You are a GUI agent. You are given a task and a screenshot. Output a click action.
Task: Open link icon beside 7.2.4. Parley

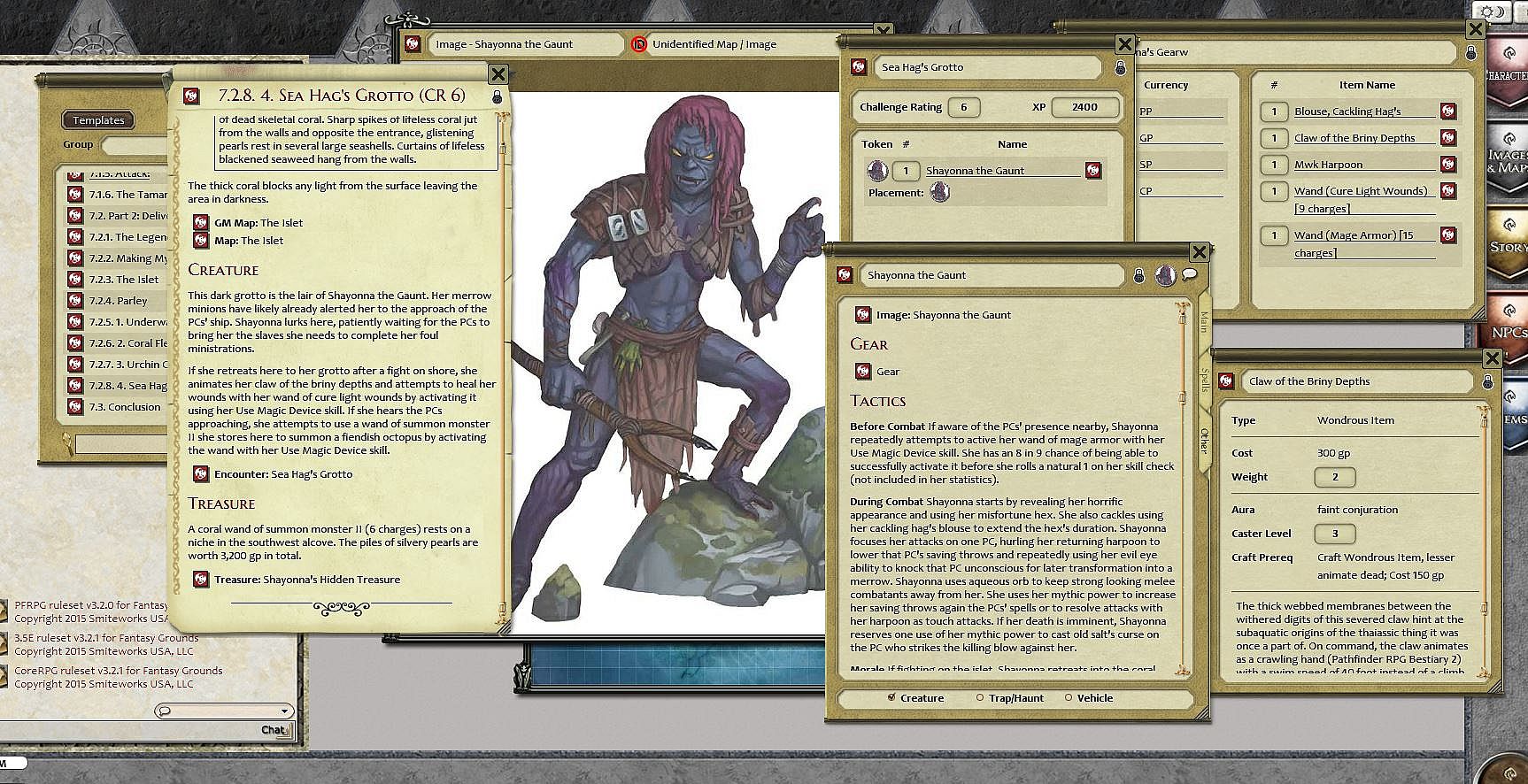[x=75, y=301]
